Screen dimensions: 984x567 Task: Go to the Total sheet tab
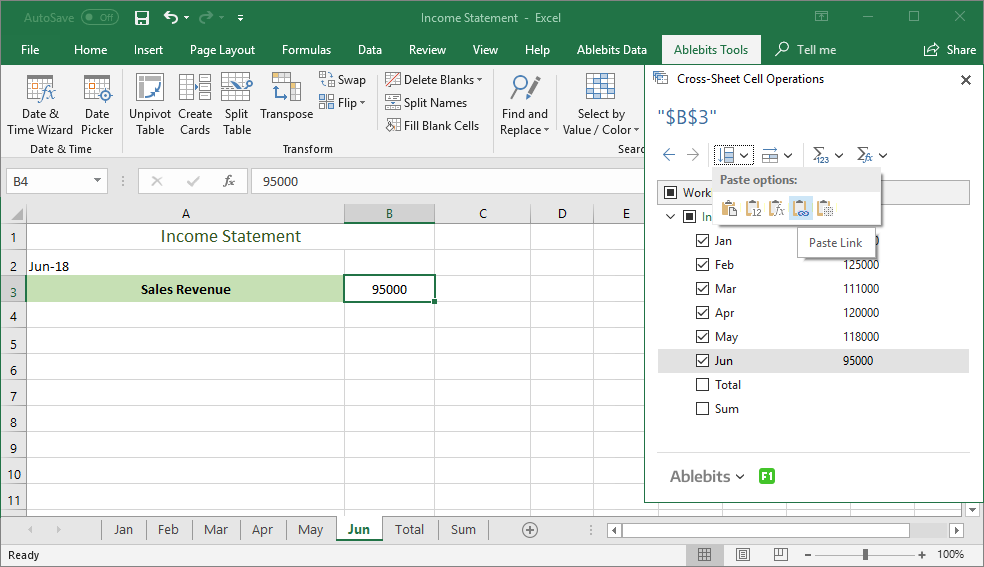pos(409,529)
